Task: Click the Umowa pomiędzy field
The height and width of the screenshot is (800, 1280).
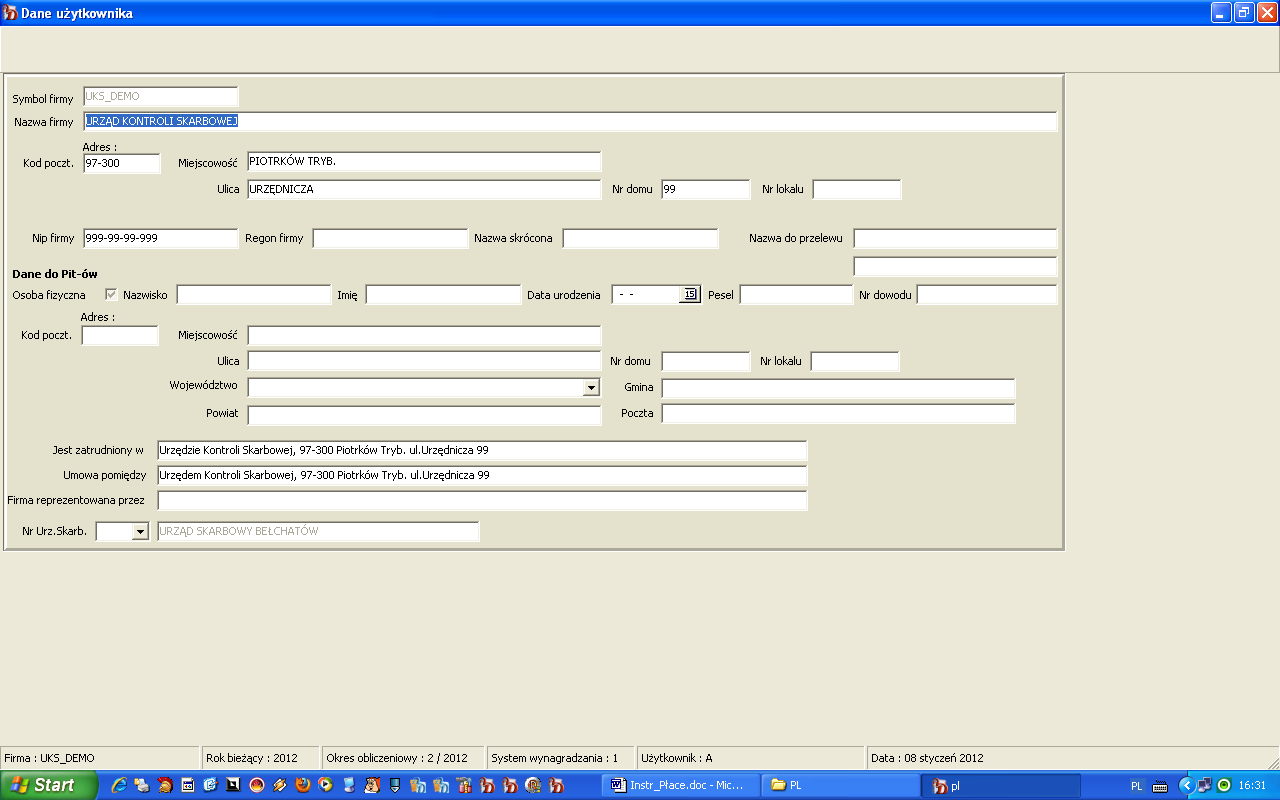Action: [x=482, y=476]
